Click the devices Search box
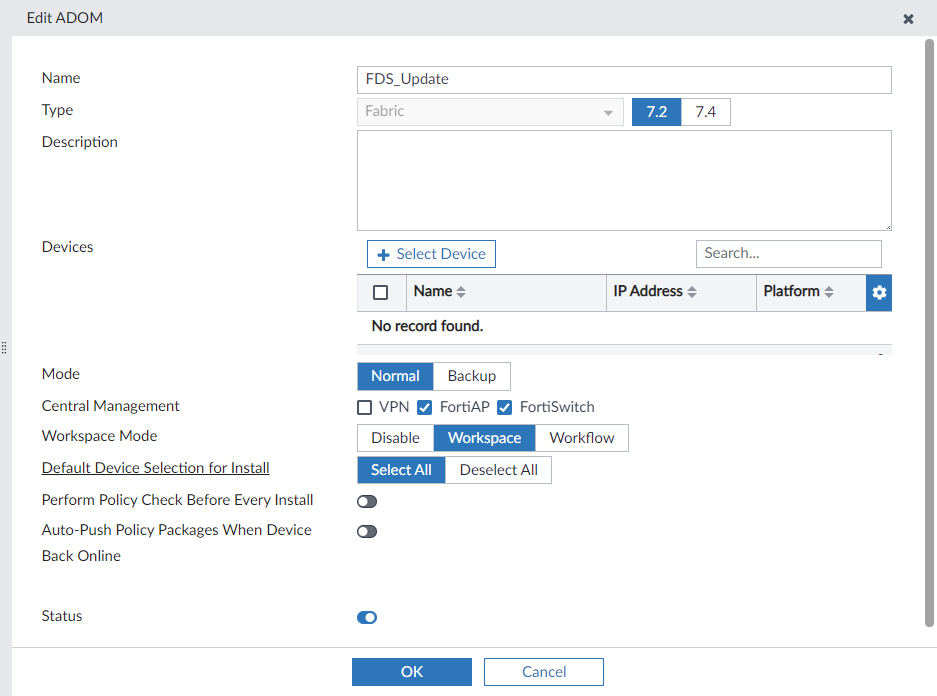This screenshot has height=696, width=937. click(x=788, y=253)
